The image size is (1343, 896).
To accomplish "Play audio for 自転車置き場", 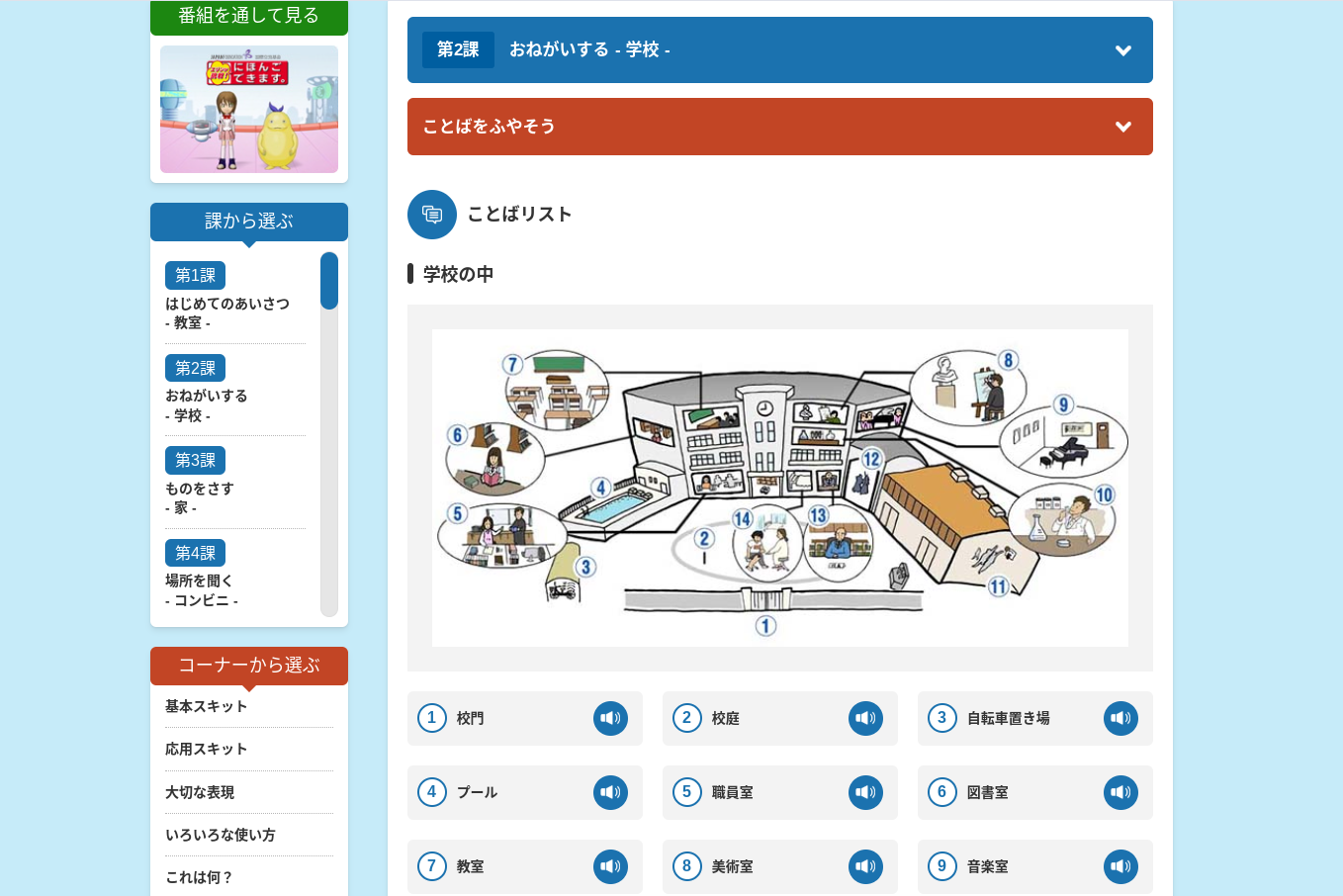I will coord(1120,718).
